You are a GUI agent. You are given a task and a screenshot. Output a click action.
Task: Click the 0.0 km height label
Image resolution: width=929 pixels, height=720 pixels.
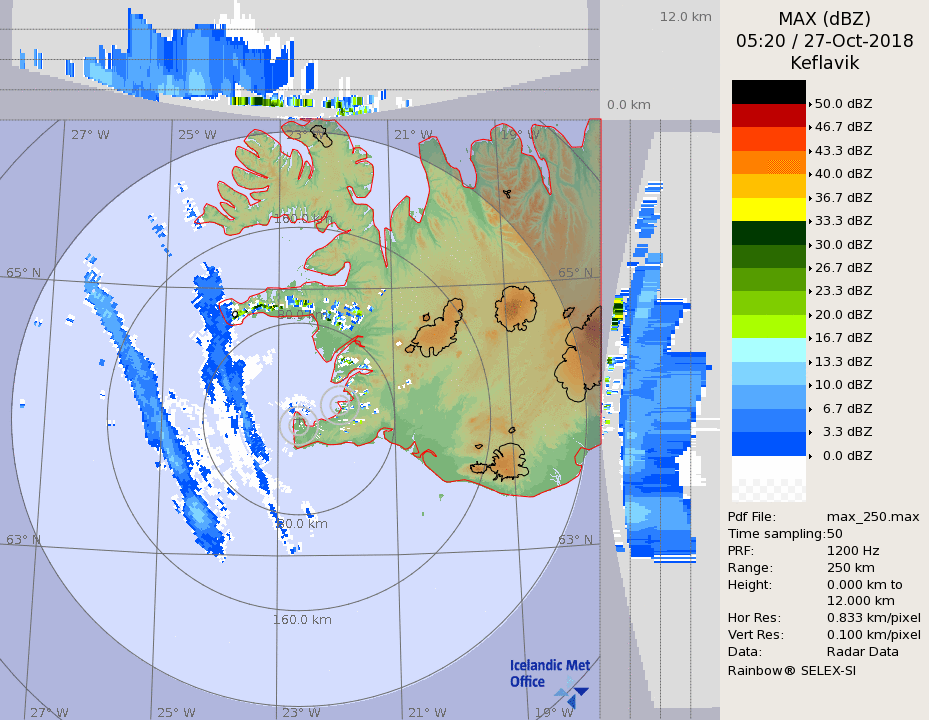click(x=629, y=105)
